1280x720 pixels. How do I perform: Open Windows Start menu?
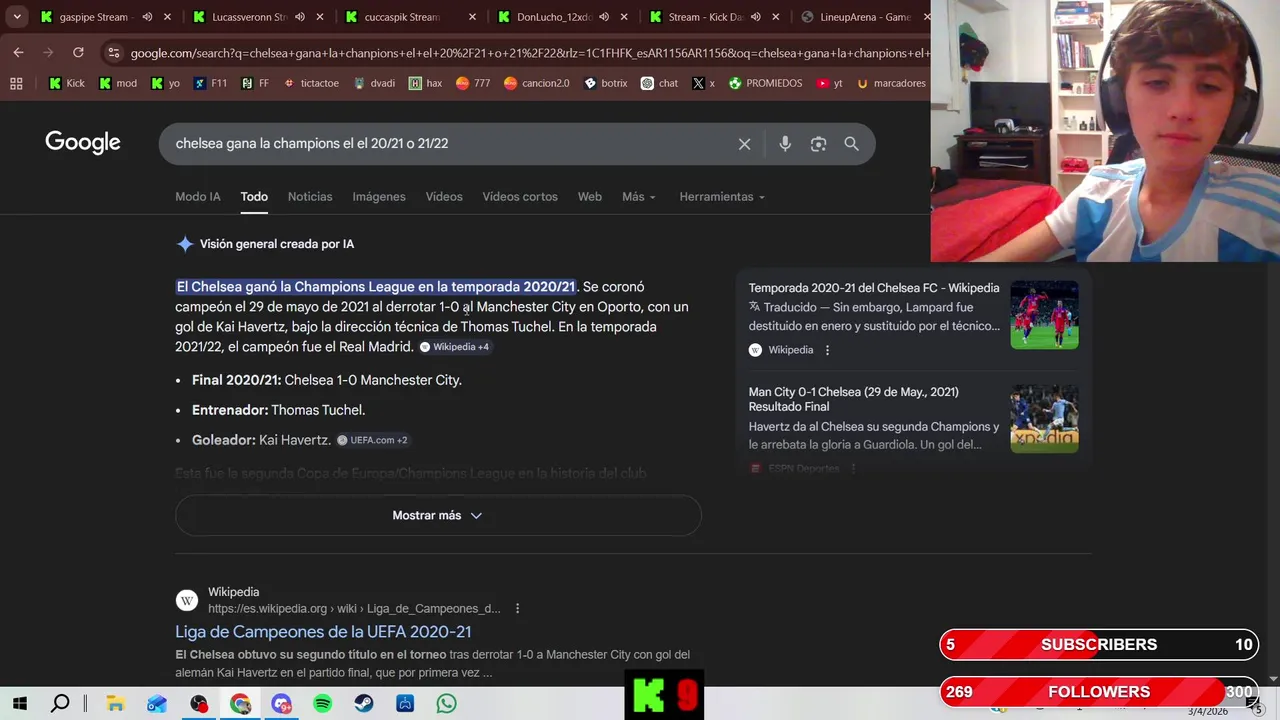pos(19,704)
